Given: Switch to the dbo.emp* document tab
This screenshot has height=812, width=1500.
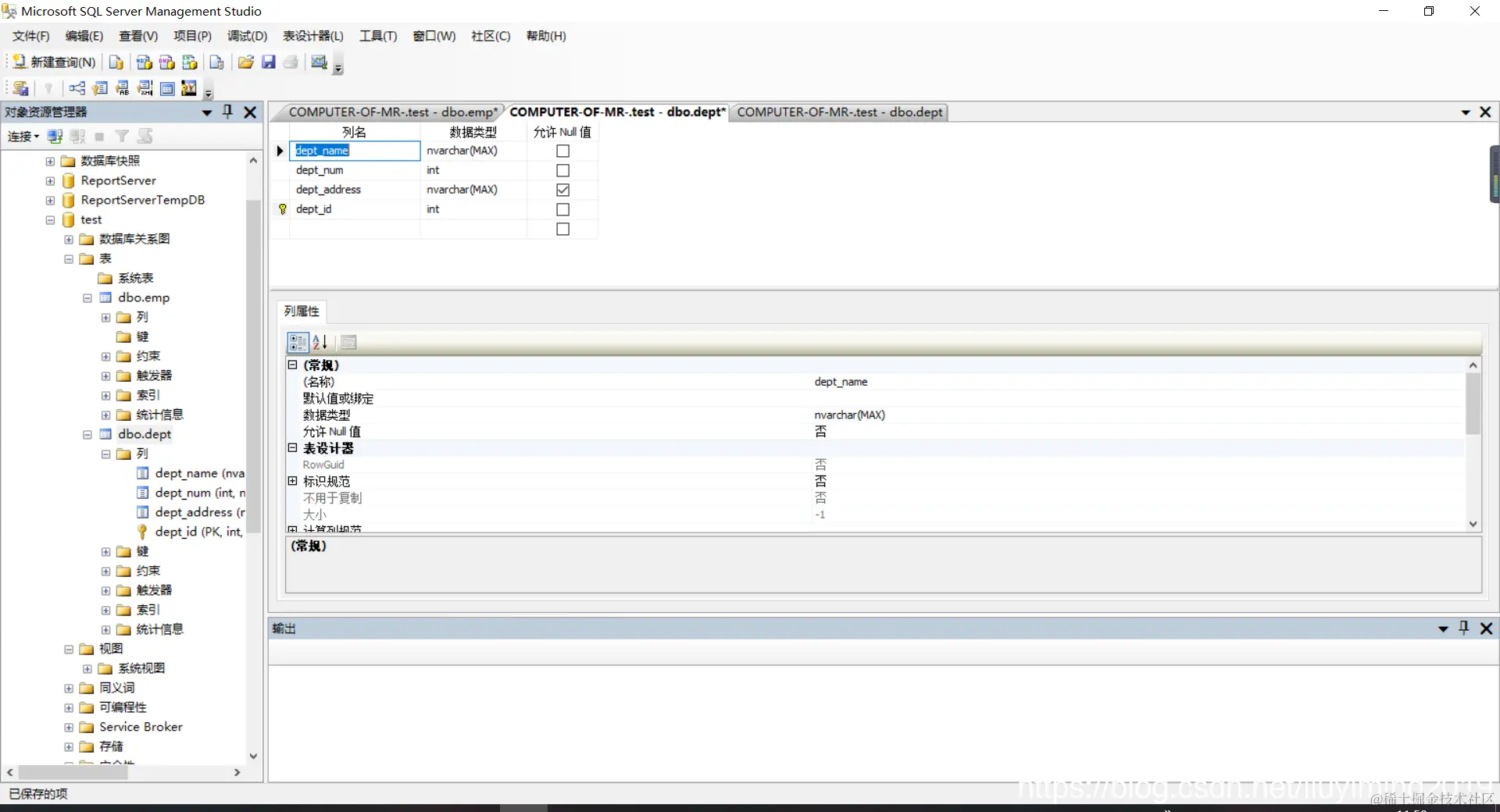Looking at the screenshot, I should coord(393,112).
